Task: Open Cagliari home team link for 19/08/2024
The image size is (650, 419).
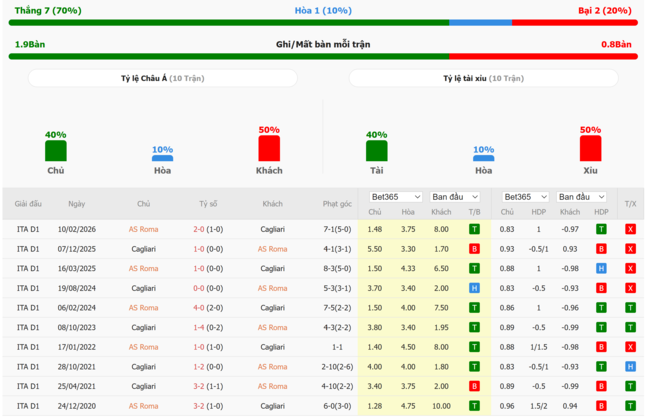Action: [x=143, y=288]
